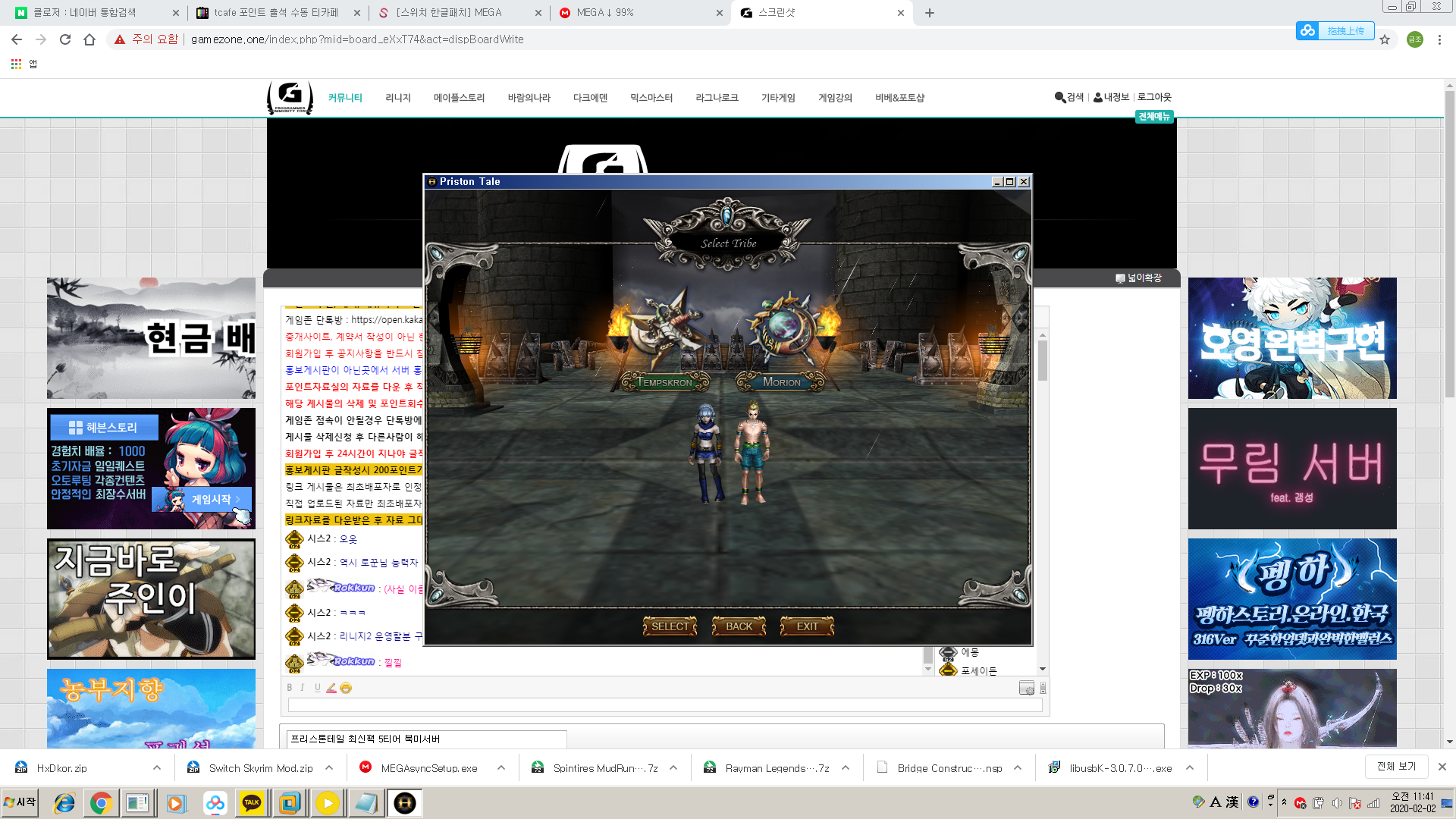This screenshot has width=1456, height=819.
Task: Click the SELECT button in Priston Tale
Action: (670, 626)
